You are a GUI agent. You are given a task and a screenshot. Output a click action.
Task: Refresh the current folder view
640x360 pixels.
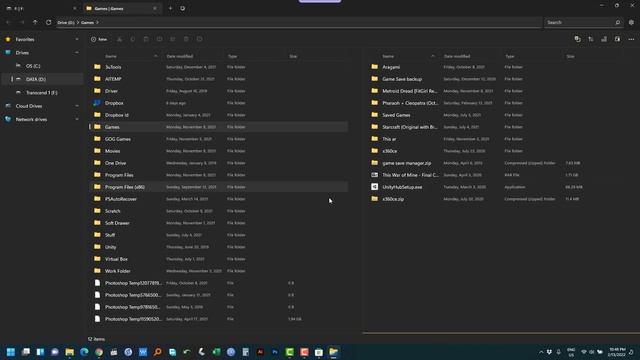pos(49,22)
